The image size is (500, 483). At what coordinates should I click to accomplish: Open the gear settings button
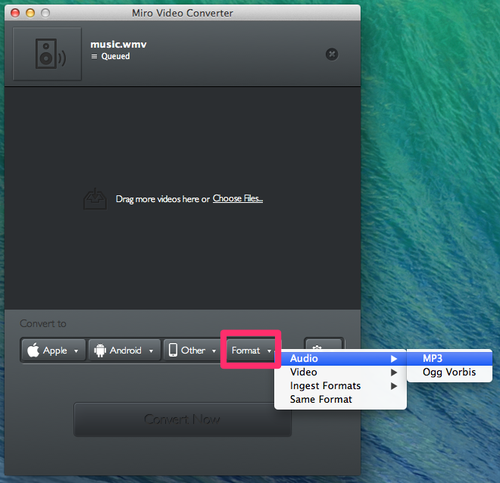coord(324,344)
